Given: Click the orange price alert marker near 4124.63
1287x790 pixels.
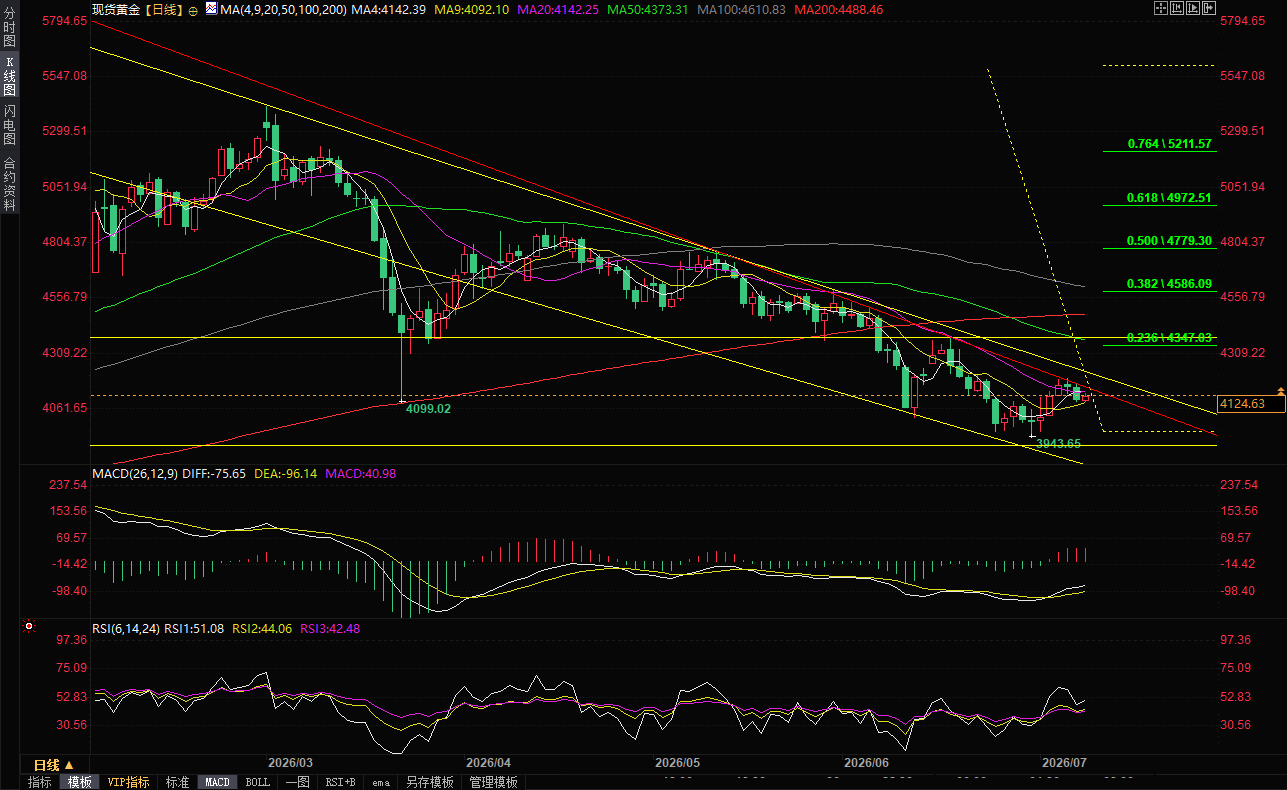Looking at the screenshot, I should coord(1280,389).
